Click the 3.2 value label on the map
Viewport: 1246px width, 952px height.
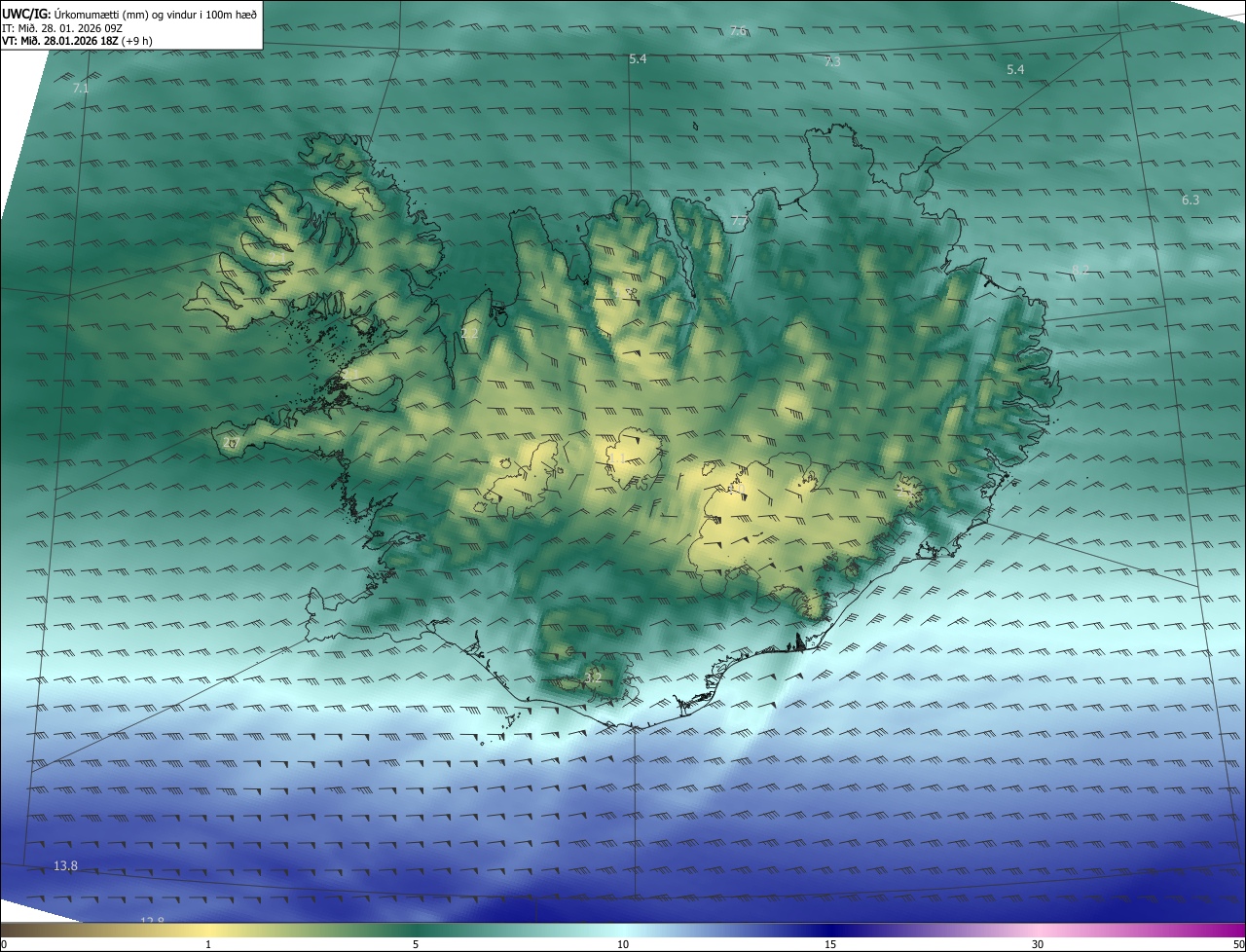click(x=593, y=677)
